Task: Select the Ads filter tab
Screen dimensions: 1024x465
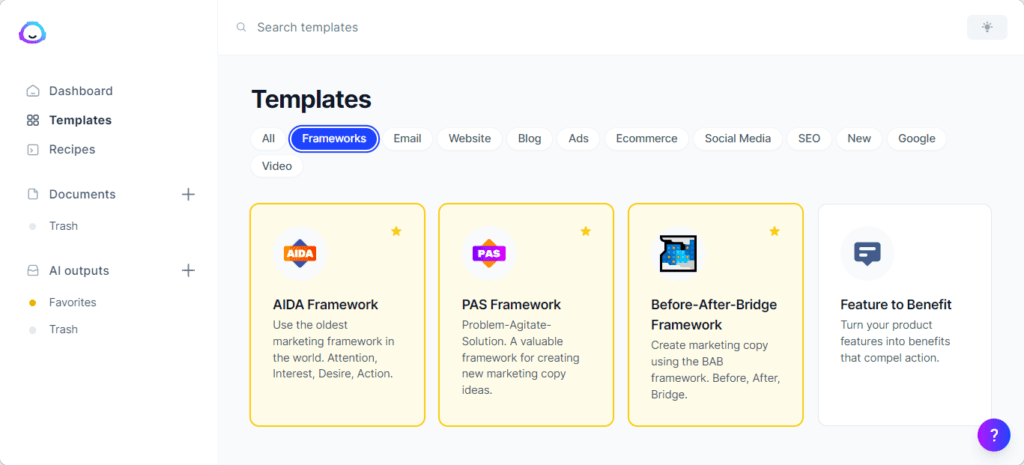Action: [579, 138]
